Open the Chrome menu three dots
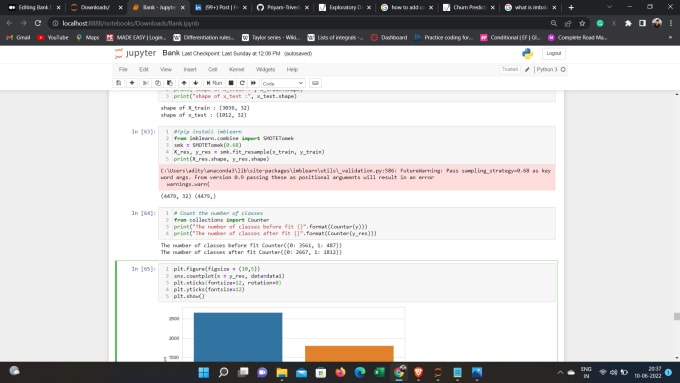Image resolution: width=680 pixels, height=383 pixels. pyautogui.click(x=670, y=23)
